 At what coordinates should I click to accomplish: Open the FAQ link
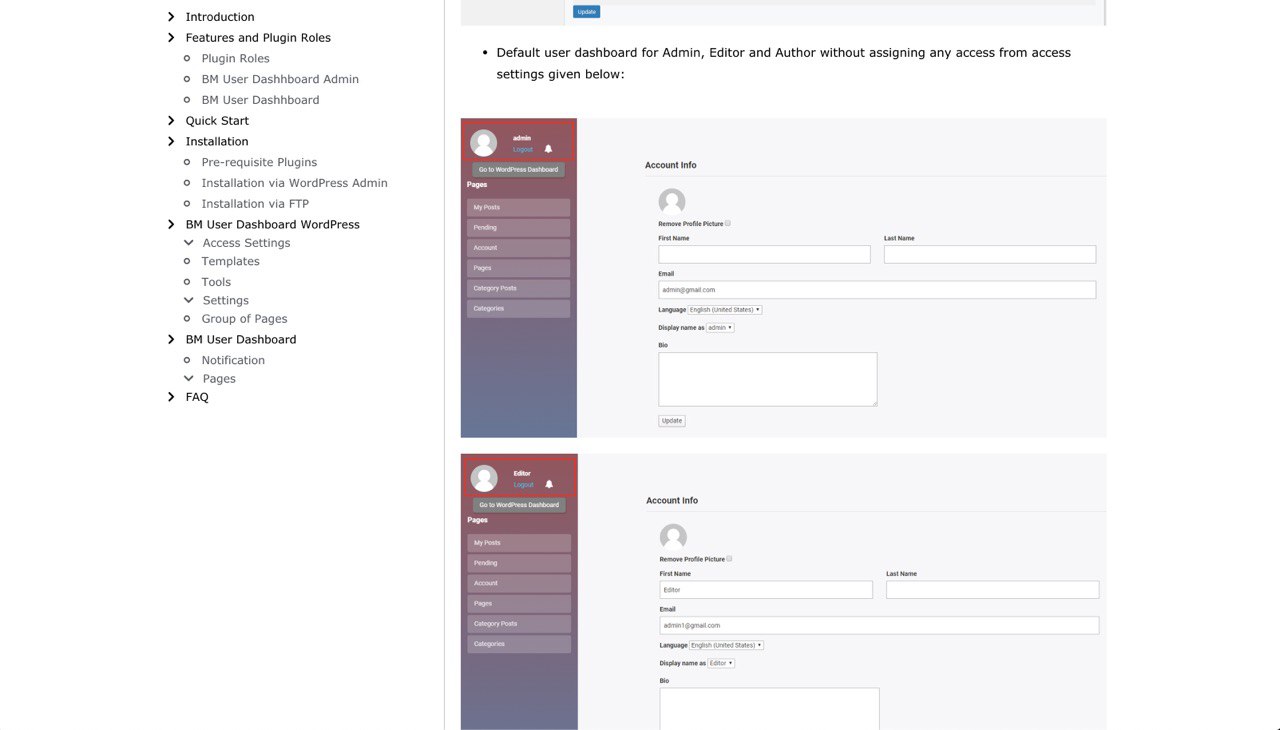[197, 397]
